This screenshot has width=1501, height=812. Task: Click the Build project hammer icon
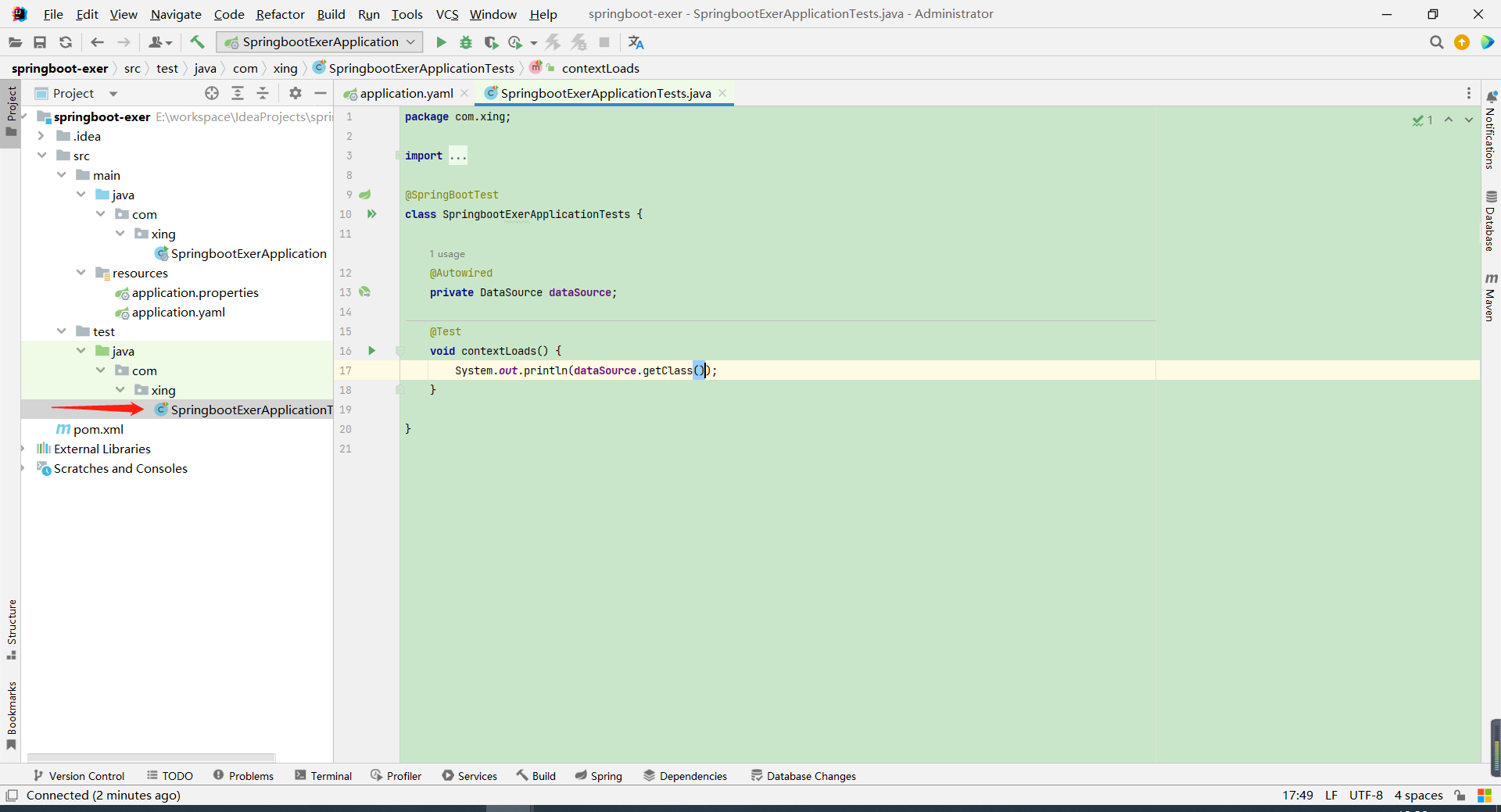click(x=197, y=42)
